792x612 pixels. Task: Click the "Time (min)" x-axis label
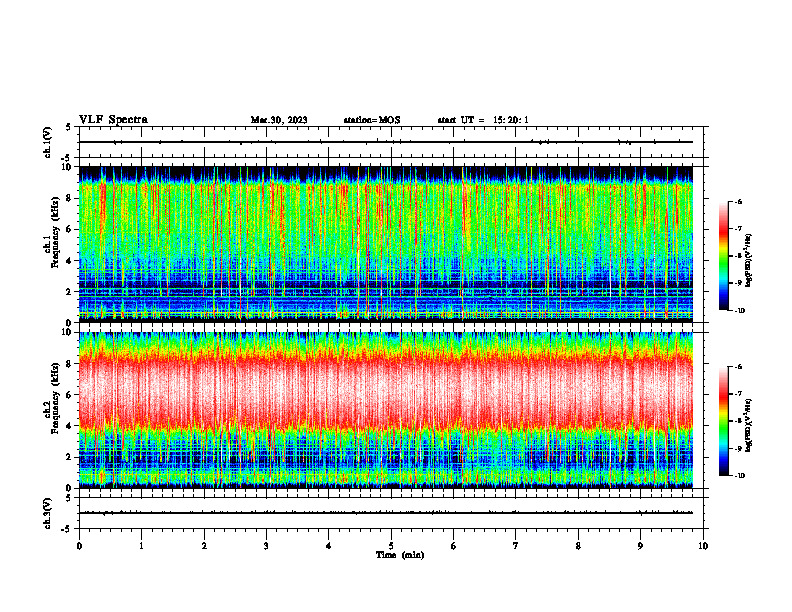[x=400, y=555]
